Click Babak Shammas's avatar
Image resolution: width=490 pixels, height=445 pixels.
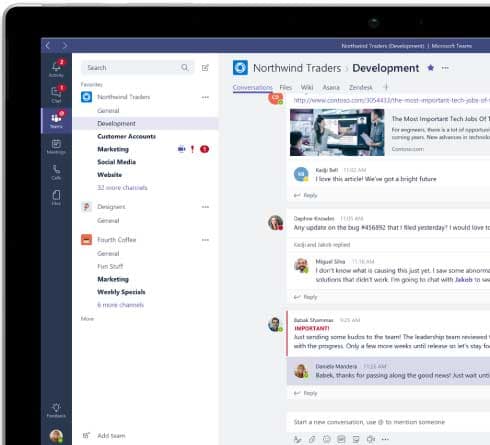(275, 324)
